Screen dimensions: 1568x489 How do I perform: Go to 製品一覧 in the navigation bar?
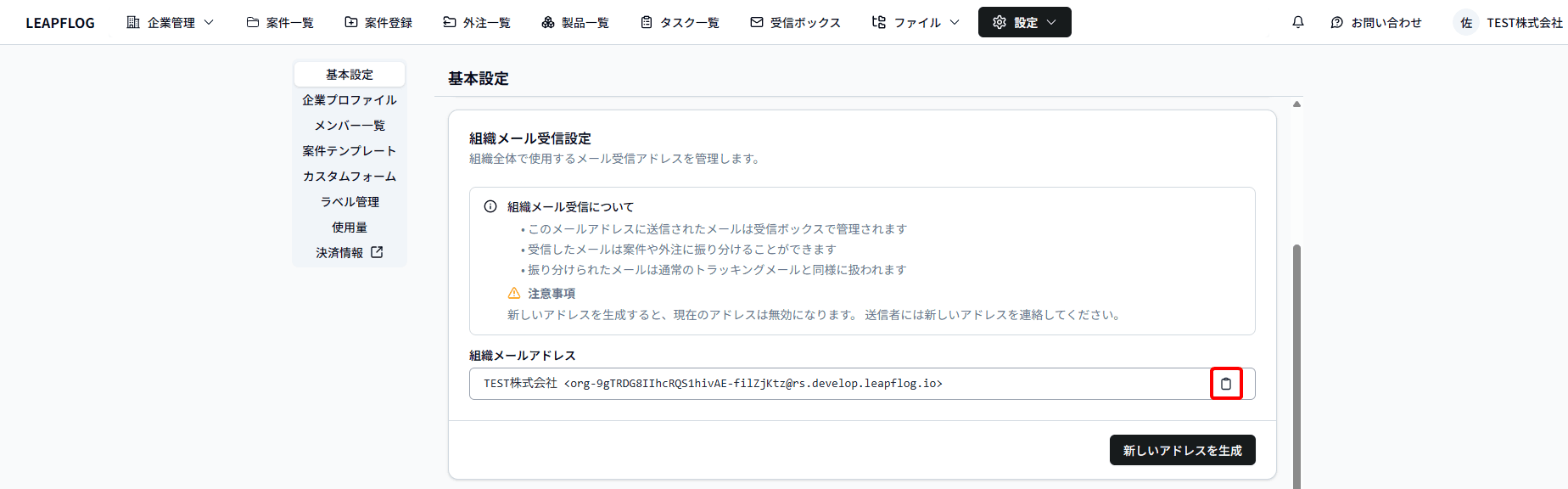tap(575, 23)
